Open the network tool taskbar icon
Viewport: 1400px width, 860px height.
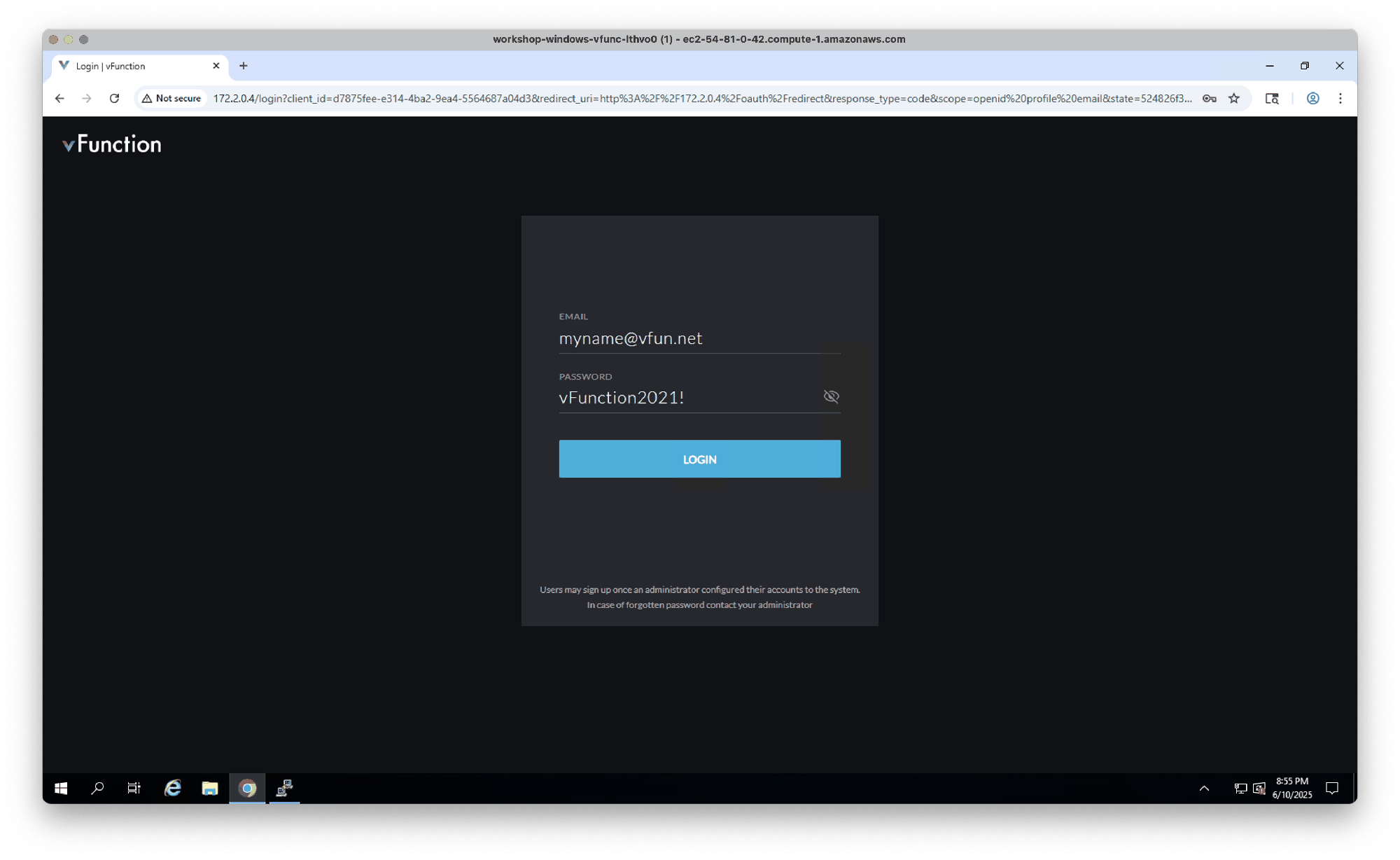(x=284, y=788)
